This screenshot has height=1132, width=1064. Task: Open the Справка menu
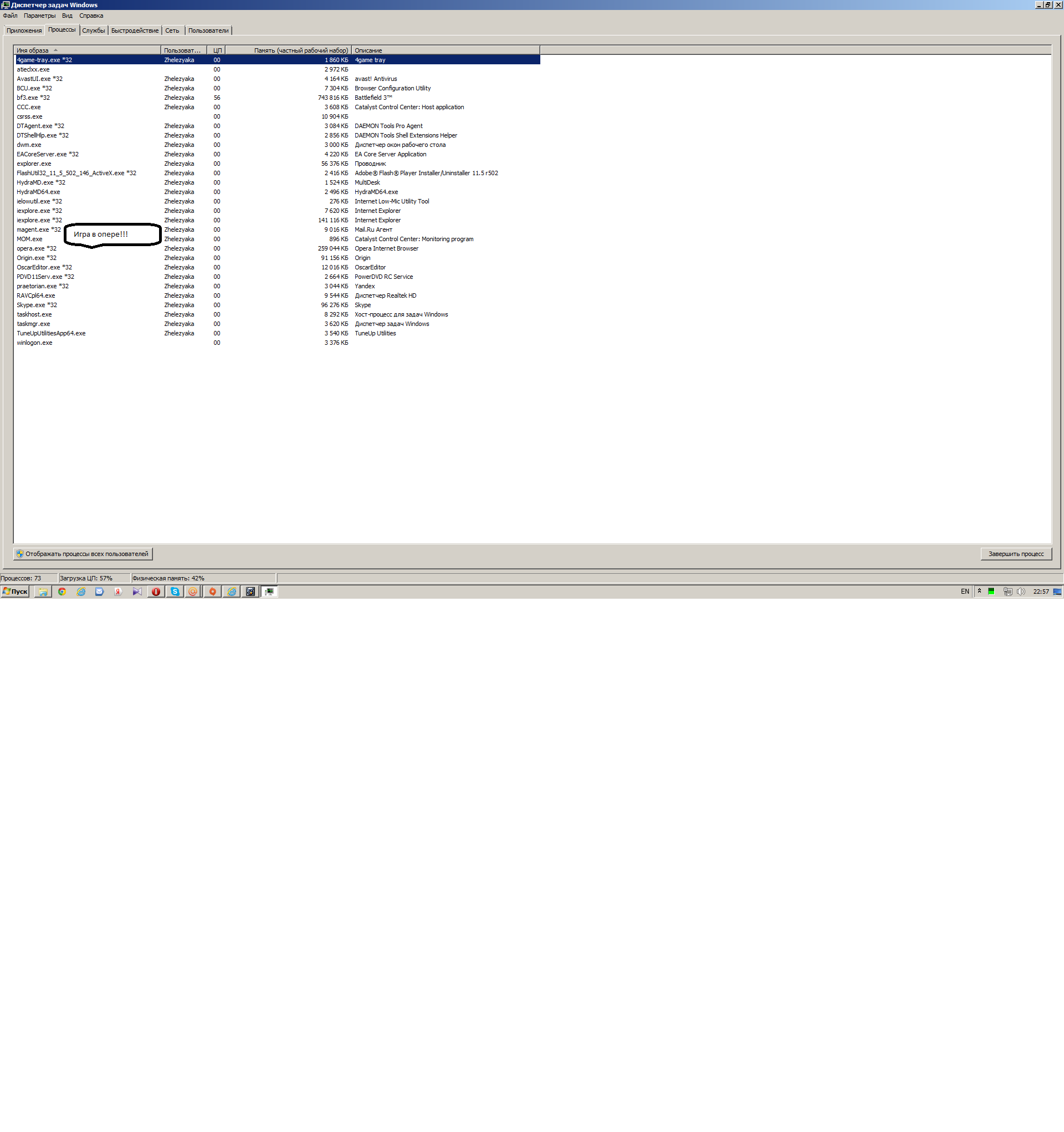click(x=91, y=16)
